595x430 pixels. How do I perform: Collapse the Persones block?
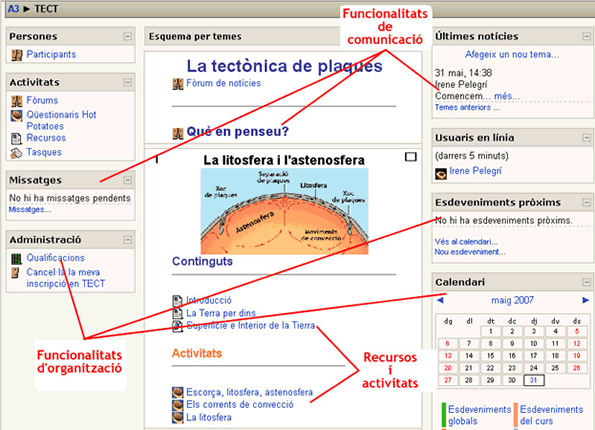coord(128,36)
